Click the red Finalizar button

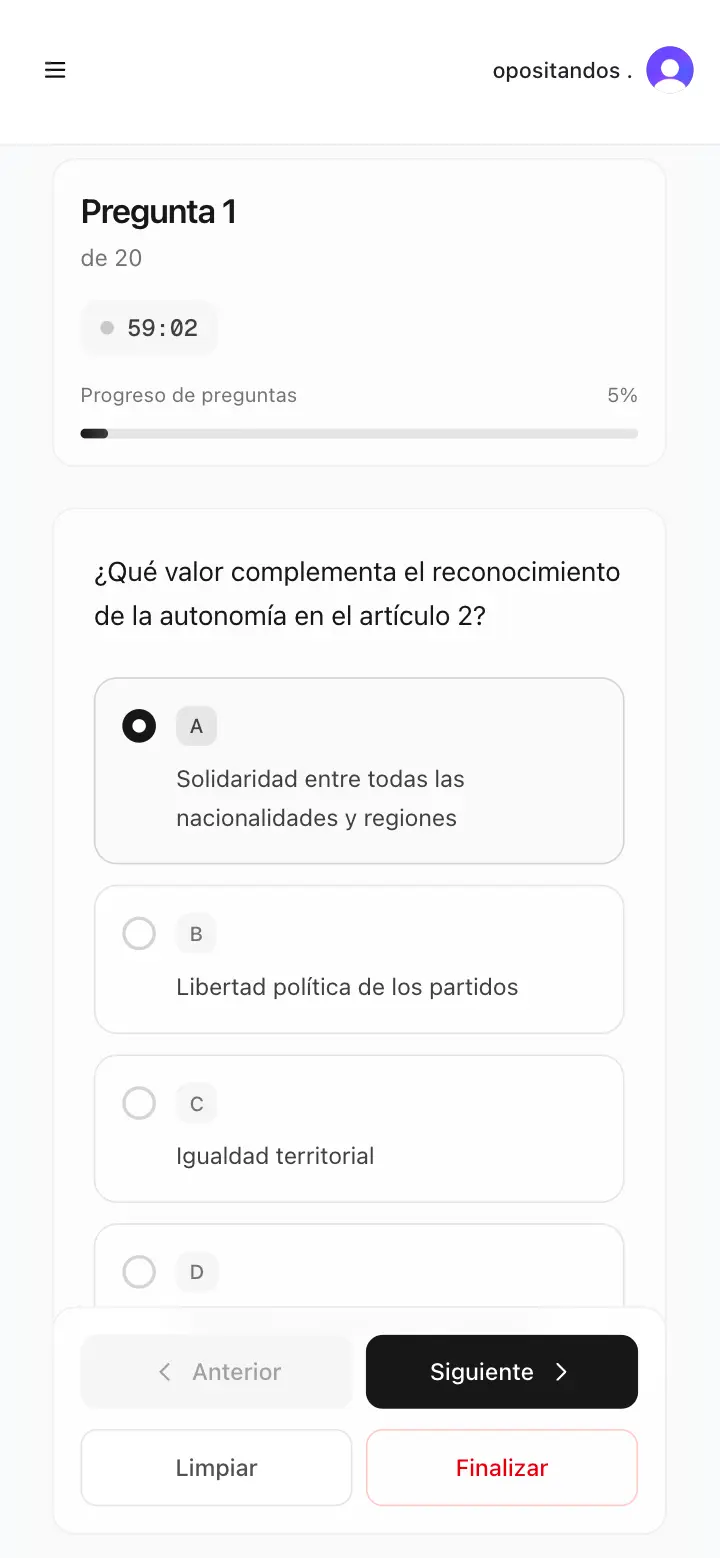point(501,1468)
